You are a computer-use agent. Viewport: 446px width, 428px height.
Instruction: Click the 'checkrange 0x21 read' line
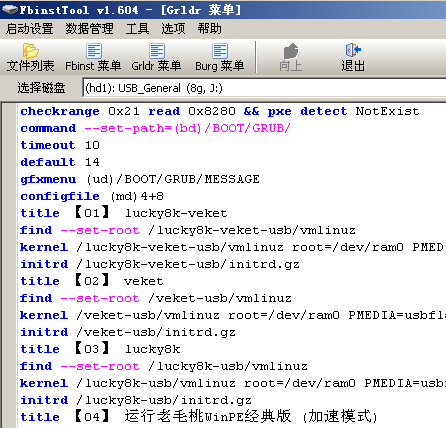[x=220, y=111]
